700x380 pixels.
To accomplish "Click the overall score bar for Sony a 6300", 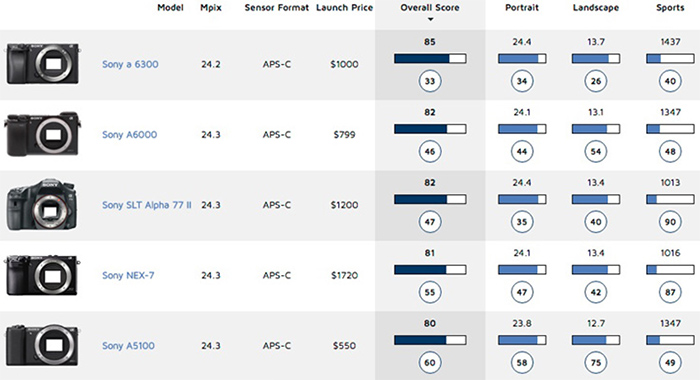I will [430, 58].
